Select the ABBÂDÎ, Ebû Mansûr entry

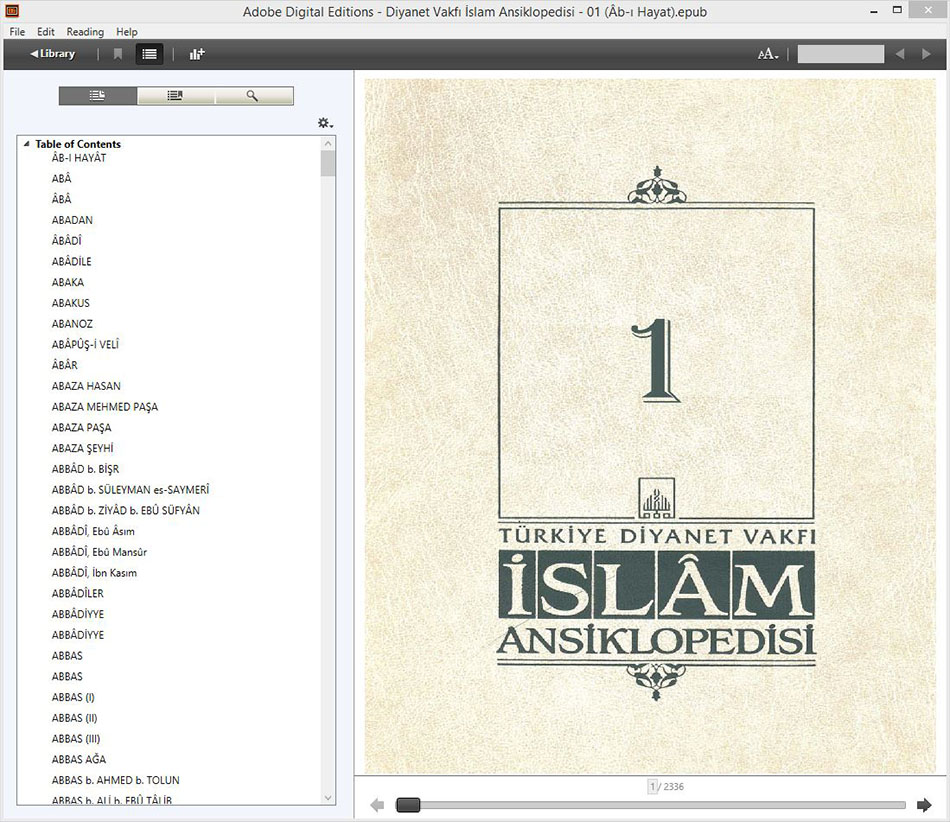click(x=99, y=552)
